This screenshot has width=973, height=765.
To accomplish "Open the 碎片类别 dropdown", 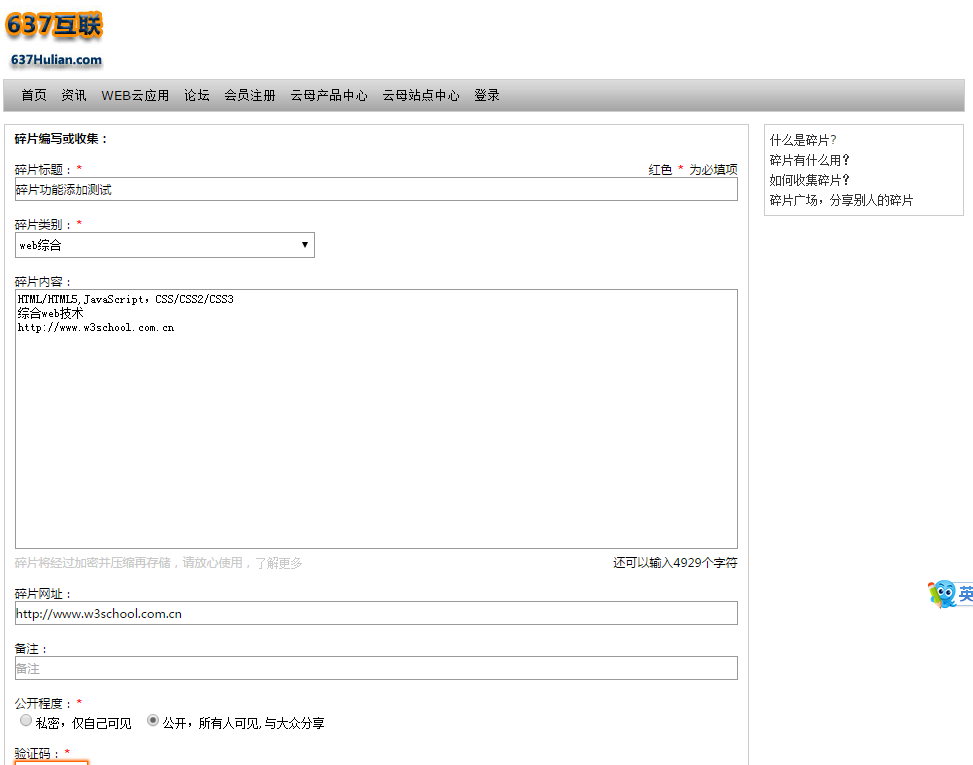I will (x=165, y=245).
